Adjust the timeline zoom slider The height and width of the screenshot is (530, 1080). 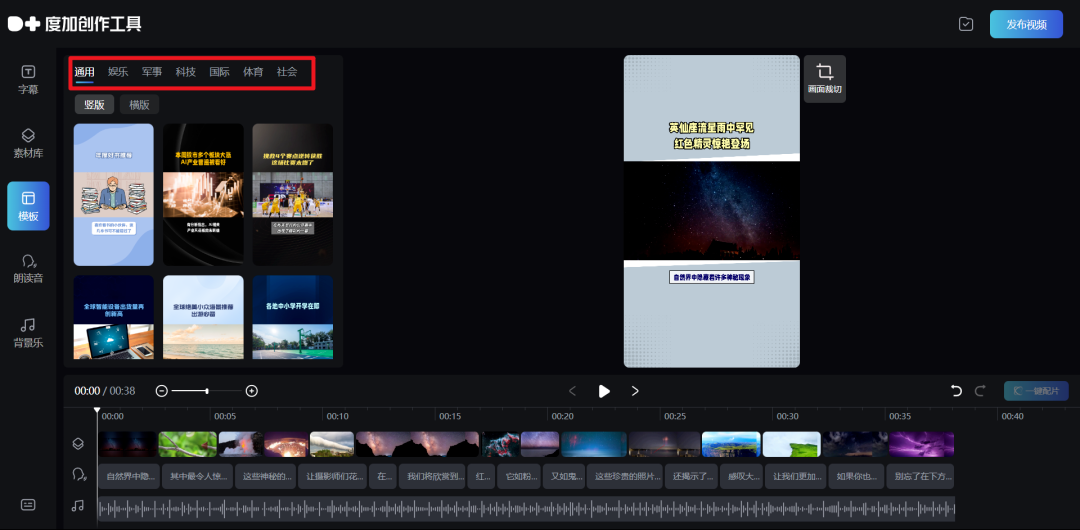[207, 391]
